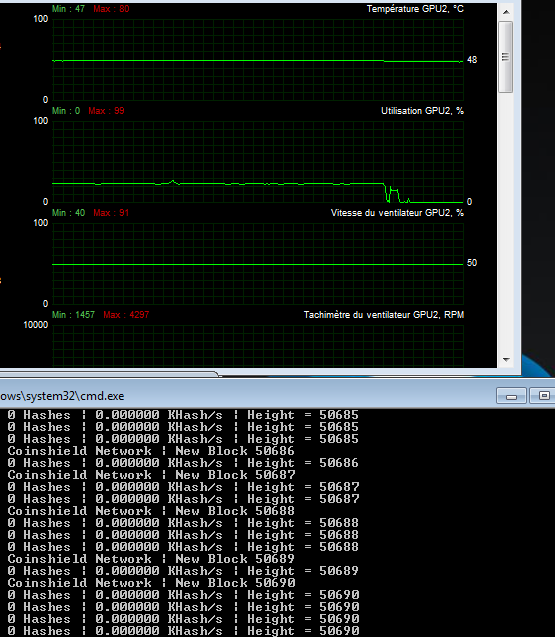Click the GPU2 temperature graph area
555x637 pixels.
click(258, 60)
